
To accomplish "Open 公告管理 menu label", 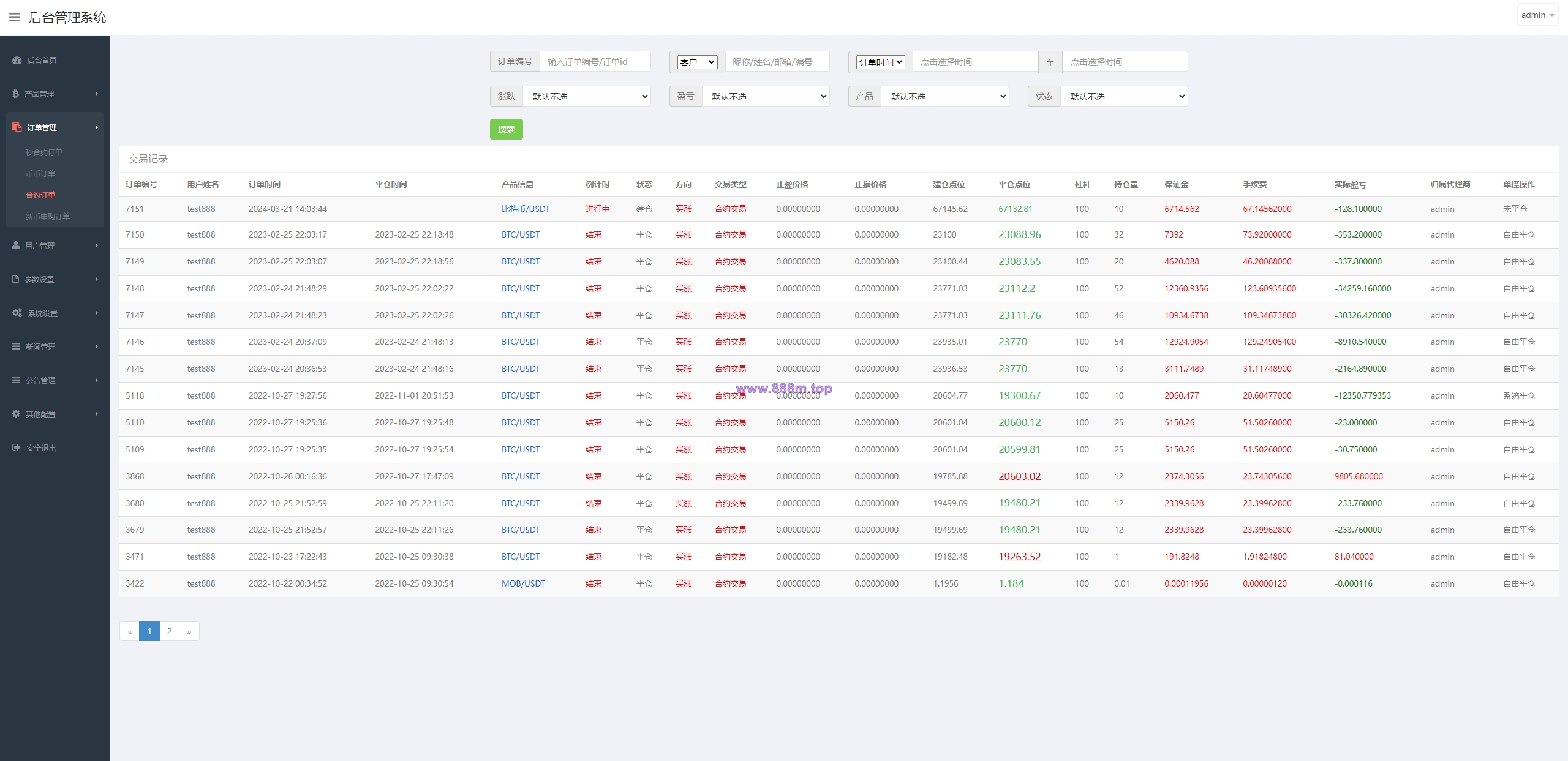I will [40, 380].
